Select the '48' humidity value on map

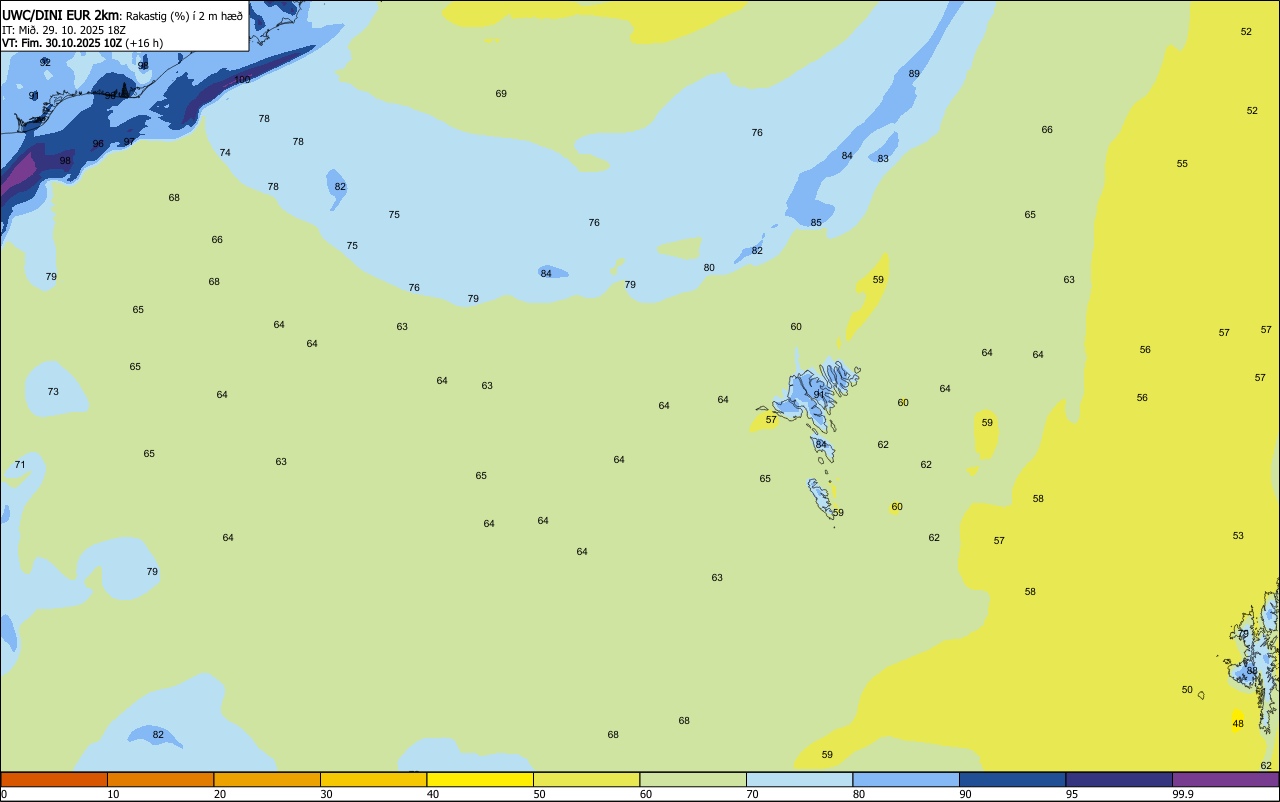[1238, 724]
